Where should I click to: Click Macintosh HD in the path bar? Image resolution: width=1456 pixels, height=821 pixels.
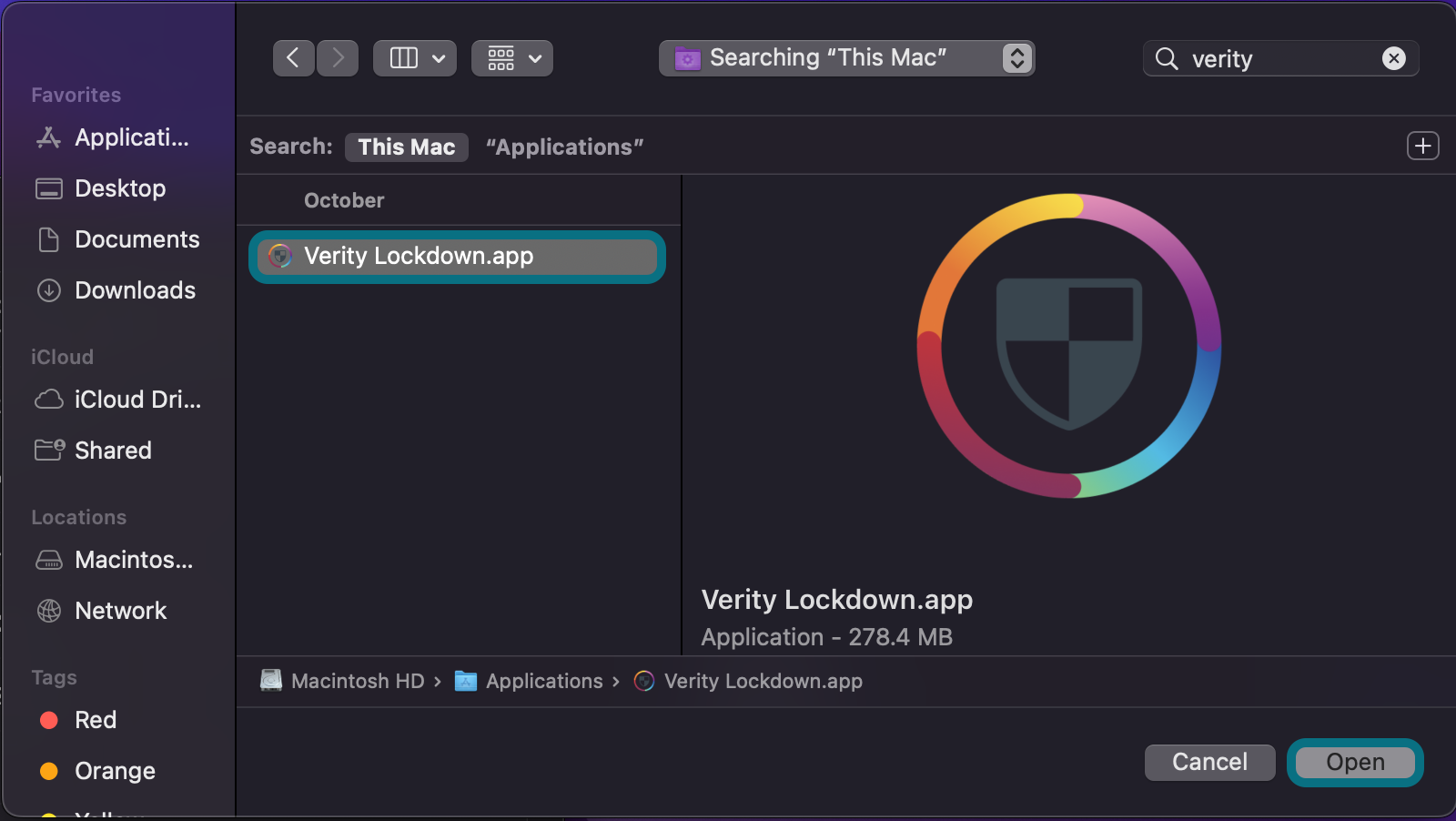[x=358, y=681]
